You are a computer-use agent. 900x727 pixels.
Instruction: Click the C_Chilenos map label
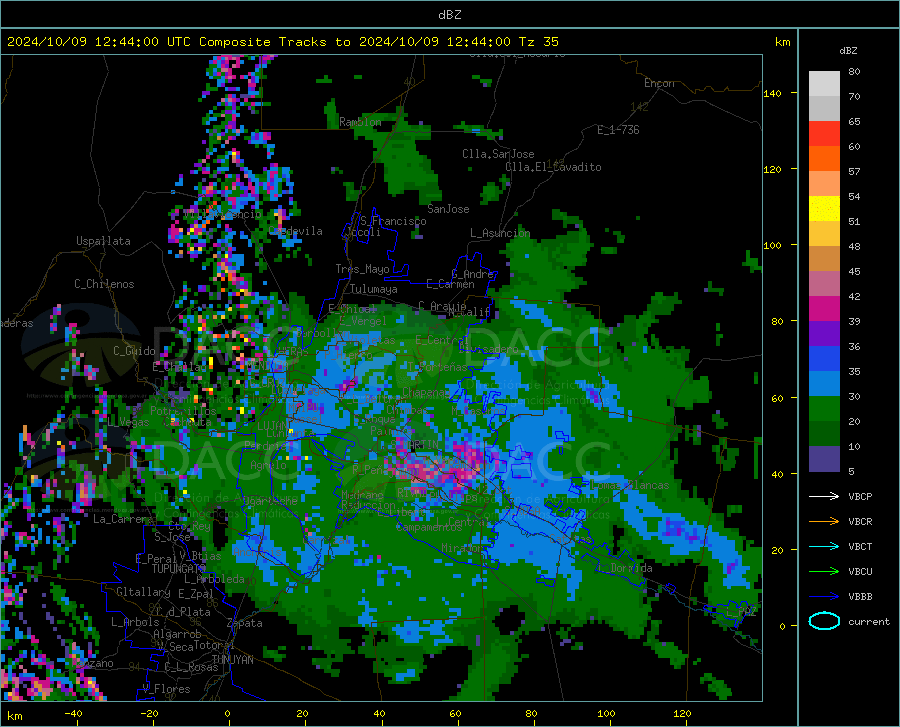(104, 284)
